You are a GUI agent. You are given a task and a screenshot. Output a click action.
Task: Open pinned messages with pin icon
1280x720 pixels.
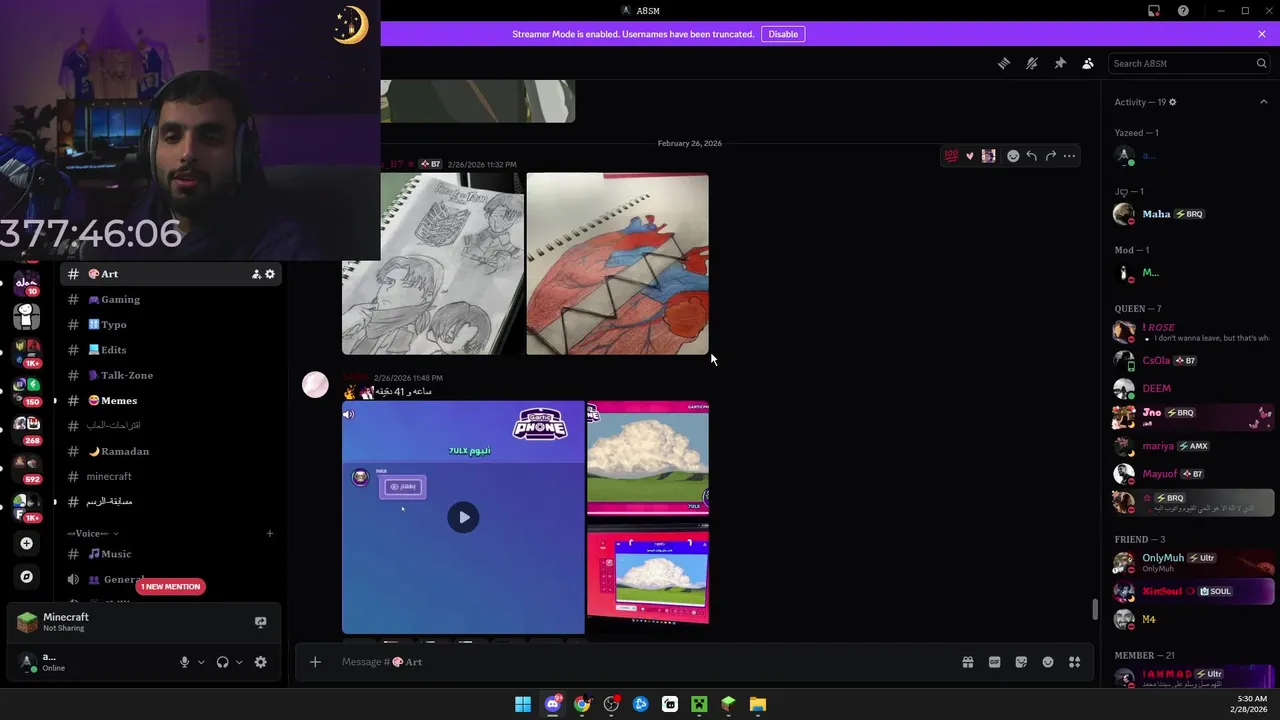click(1060, 63)
